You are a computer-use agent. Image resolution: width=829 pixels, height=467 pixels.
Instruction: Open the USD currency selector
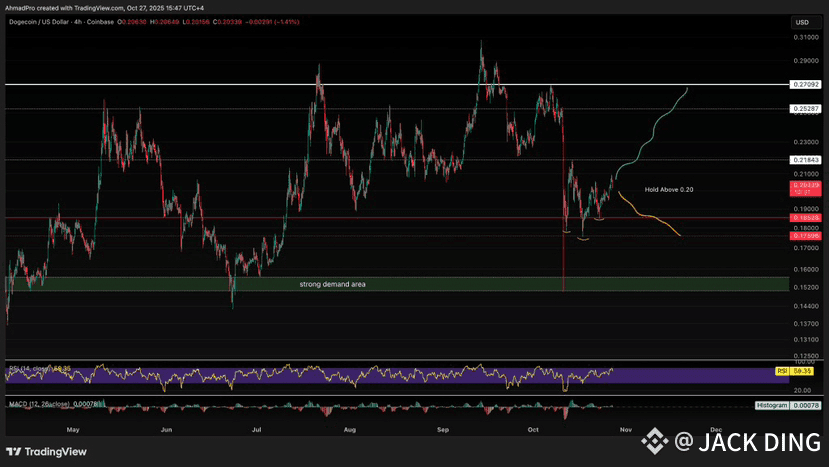802,22
